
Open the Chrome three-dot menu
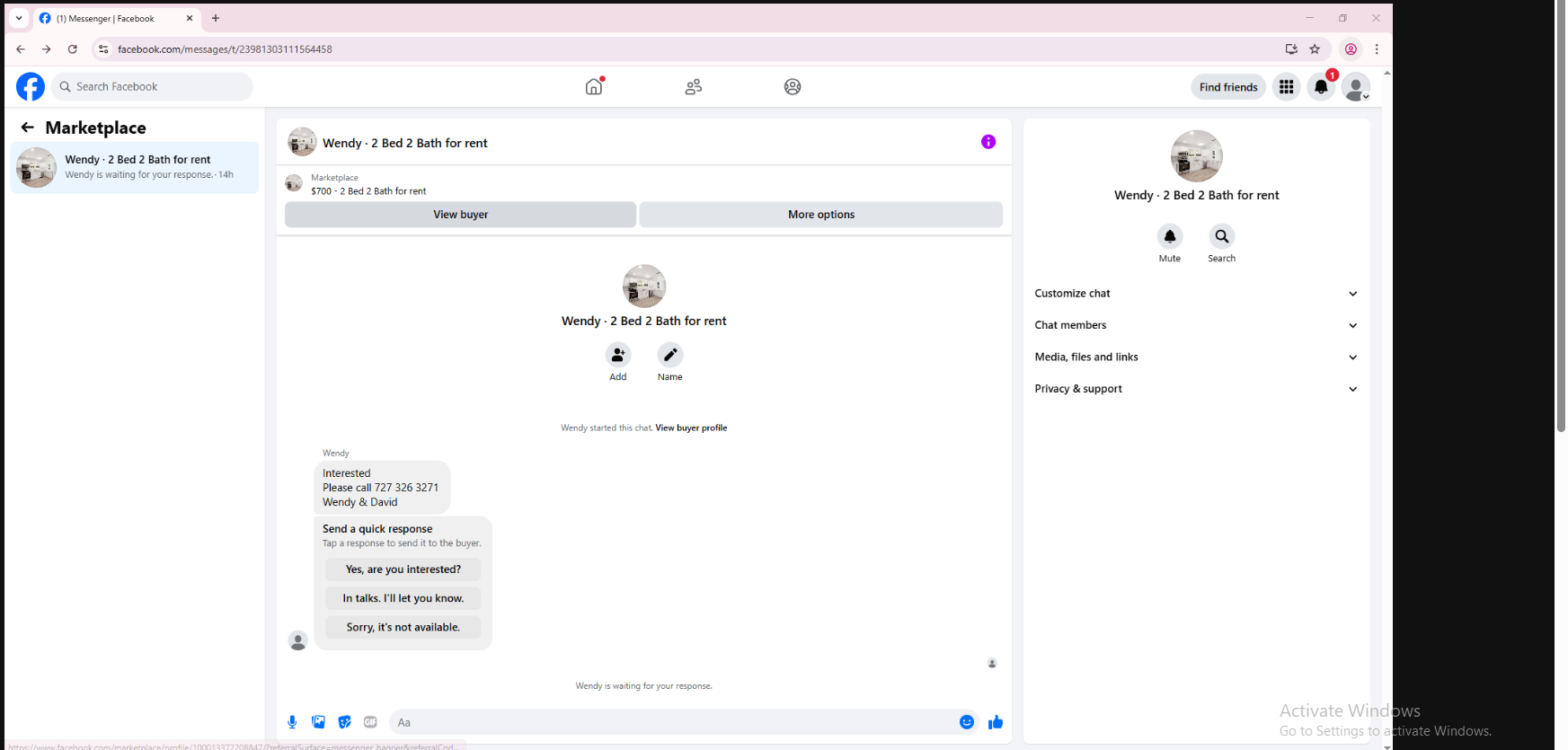[x=1377, y=49]
